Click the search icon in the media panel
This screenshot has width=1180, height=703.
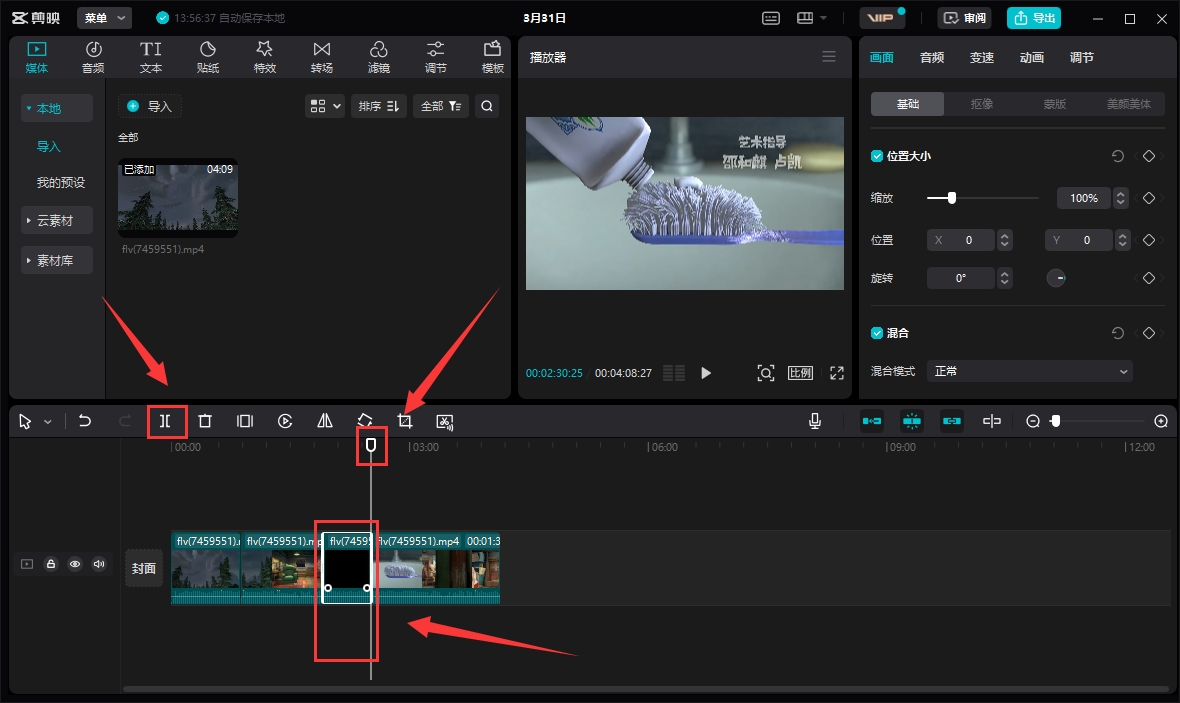click(x=487, y=106)
